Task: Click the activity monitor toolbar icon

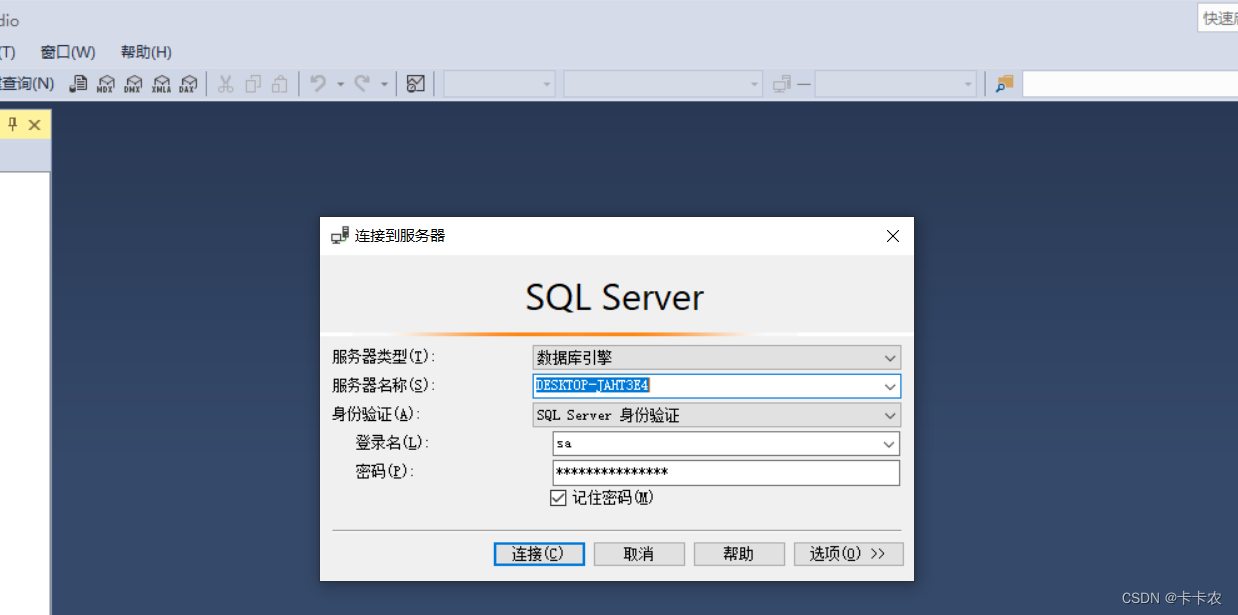Action: point(416,84)
